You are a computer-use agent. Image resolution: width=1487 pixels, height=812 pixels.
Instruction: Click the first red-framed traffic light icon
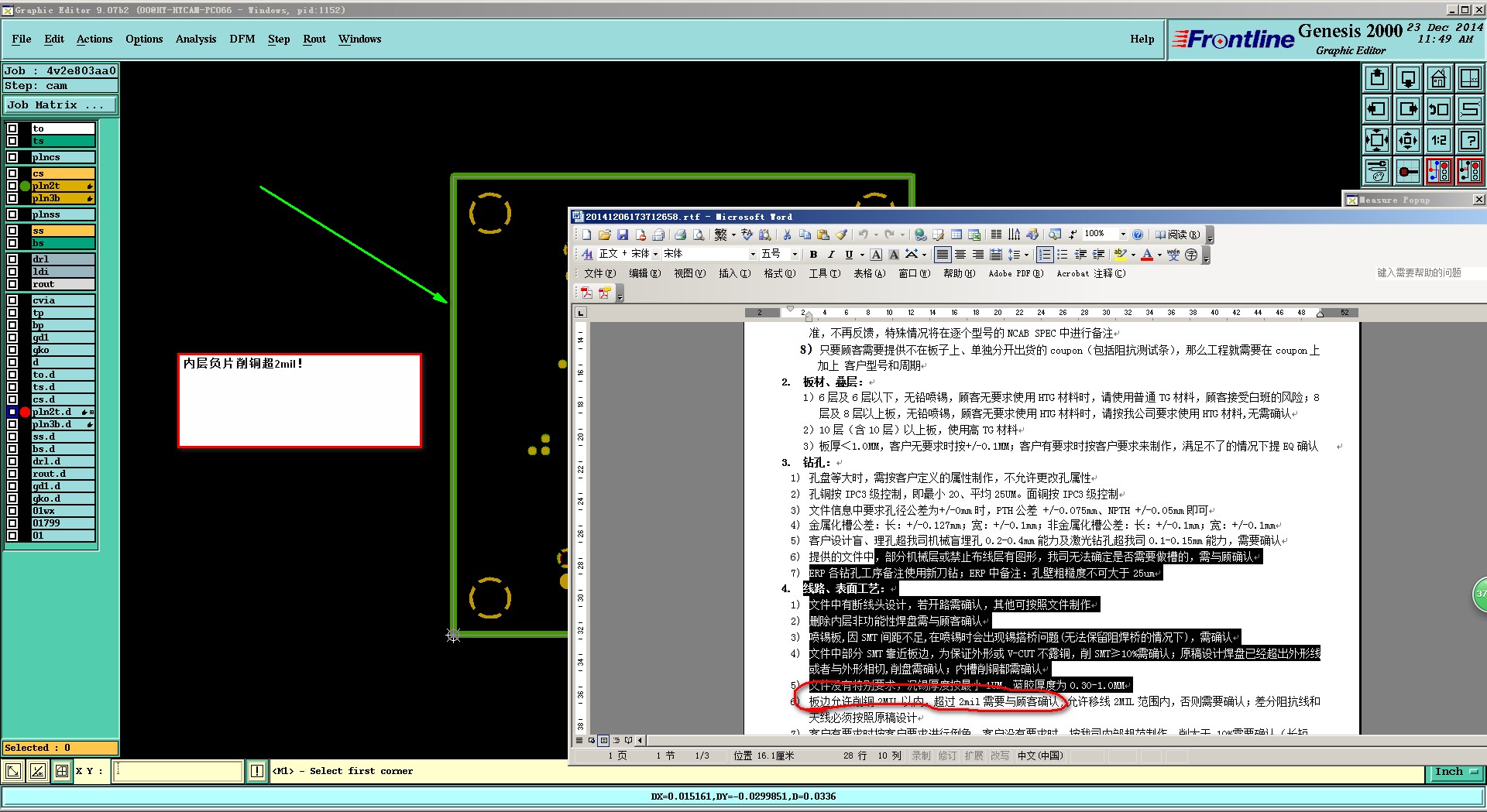pyautogui.click(x=1439, y=171)
